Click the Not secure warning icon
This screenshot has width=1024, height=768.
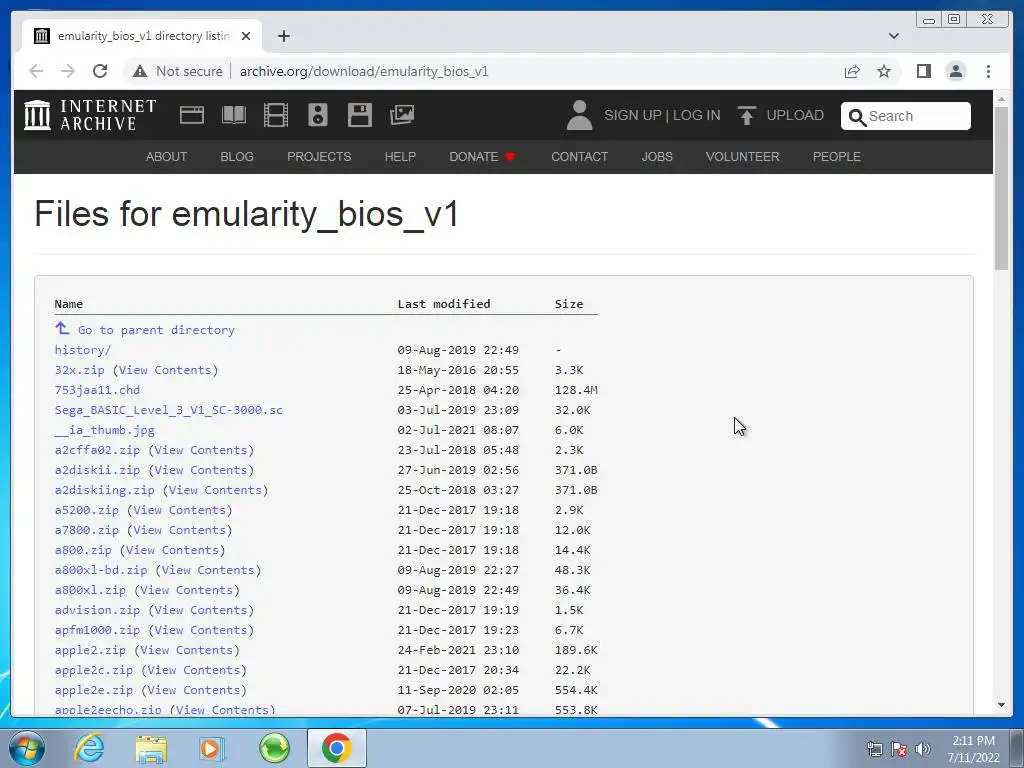(140, 71)
